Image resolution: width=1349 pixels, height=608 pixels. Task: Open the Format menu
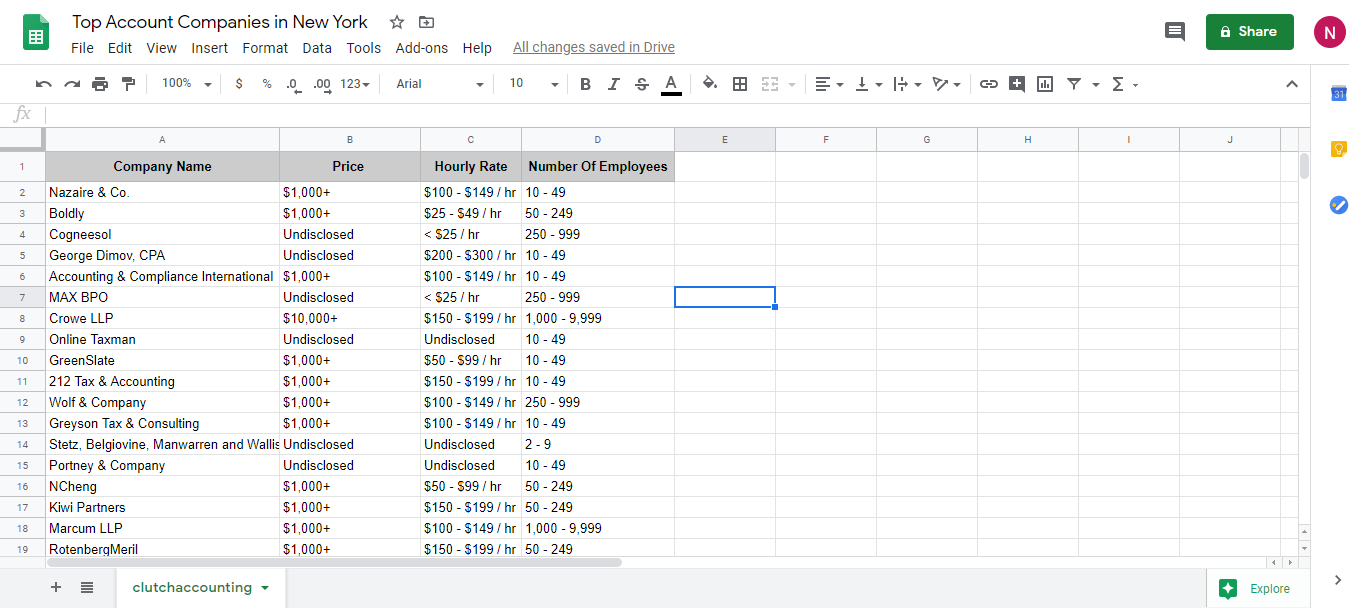265,48
